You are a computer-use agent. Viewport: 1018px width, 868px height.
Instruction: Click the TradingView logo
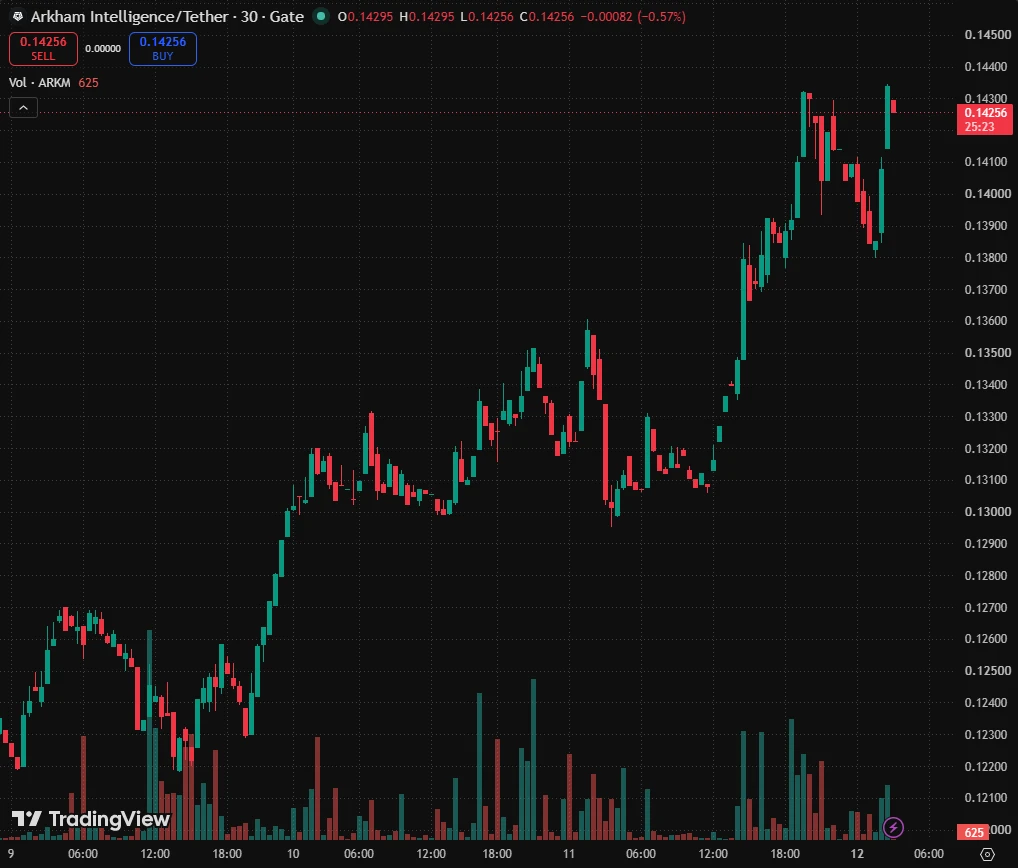(x=91, y=819)
